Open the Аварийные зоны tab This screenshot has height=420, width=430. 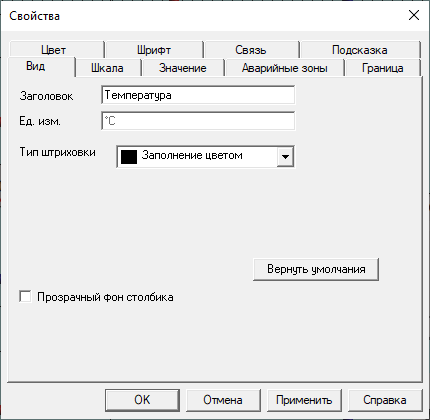point(285,68)
